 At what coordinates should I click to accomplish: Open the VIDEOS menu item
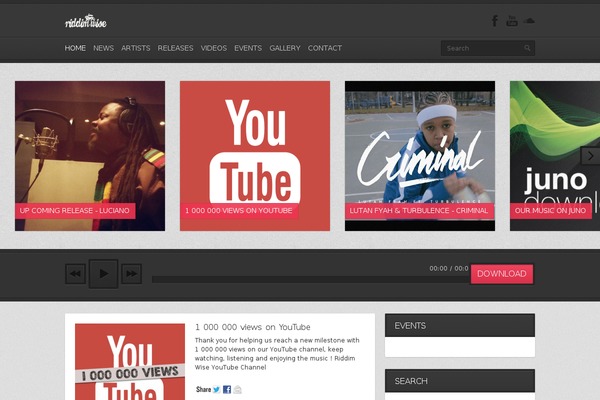coord(214,48)
